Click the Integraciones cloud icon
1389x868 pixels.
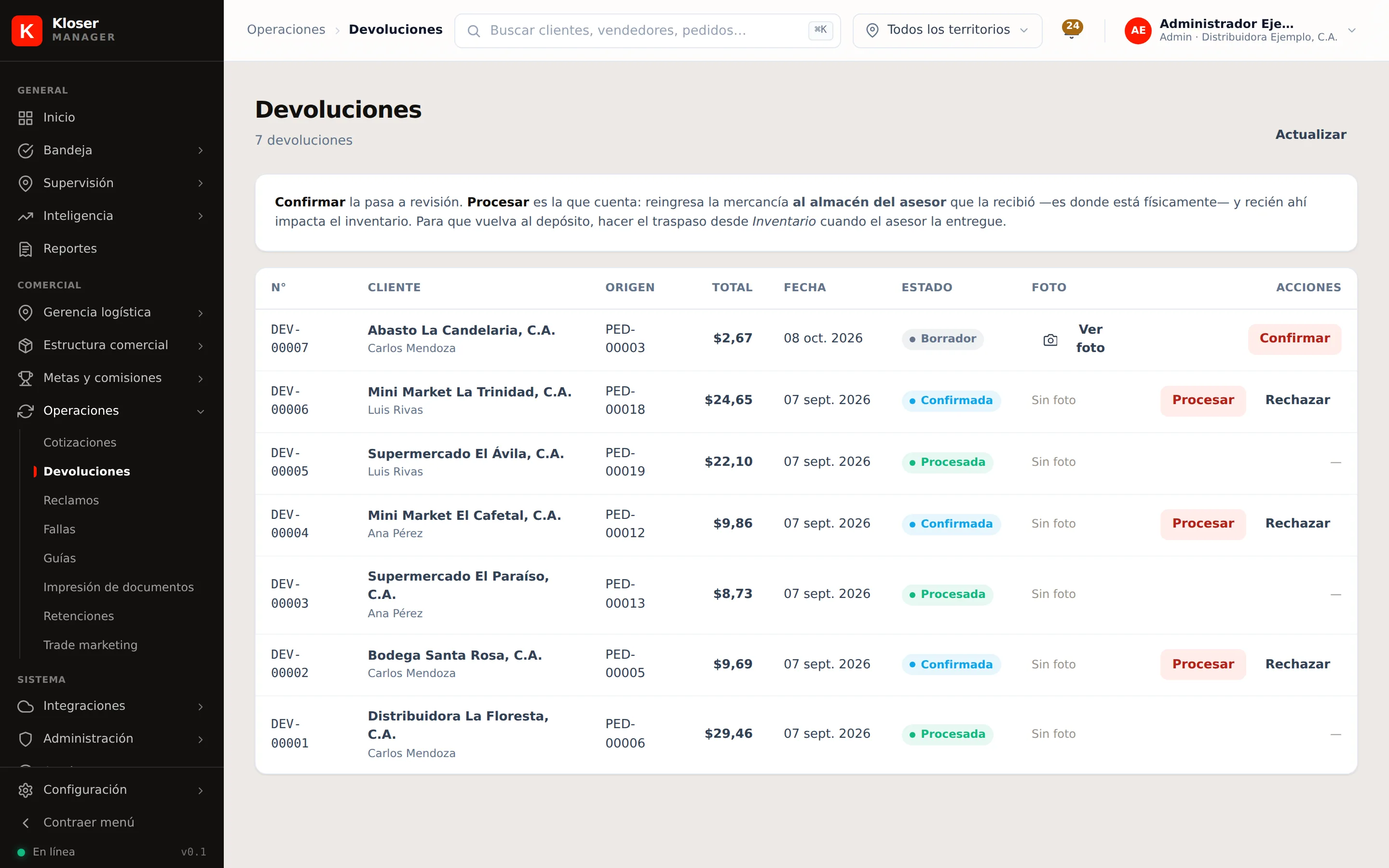25,705
